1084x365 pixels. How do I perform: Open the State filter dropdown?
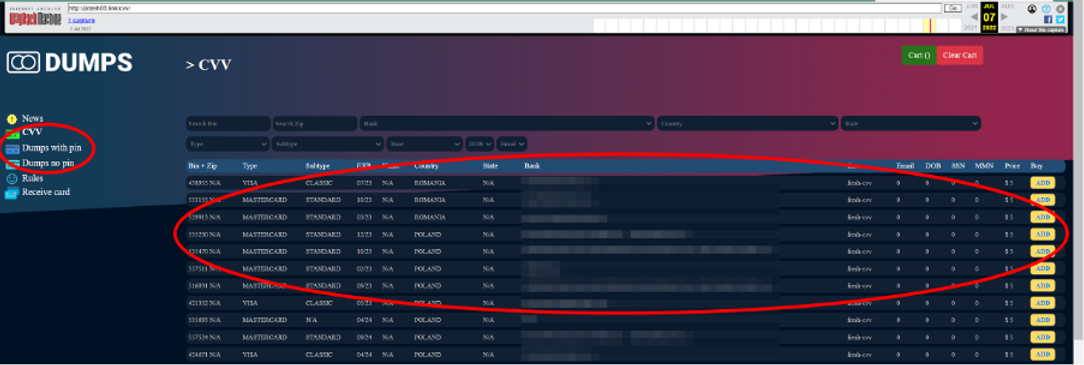click(910, 124)
